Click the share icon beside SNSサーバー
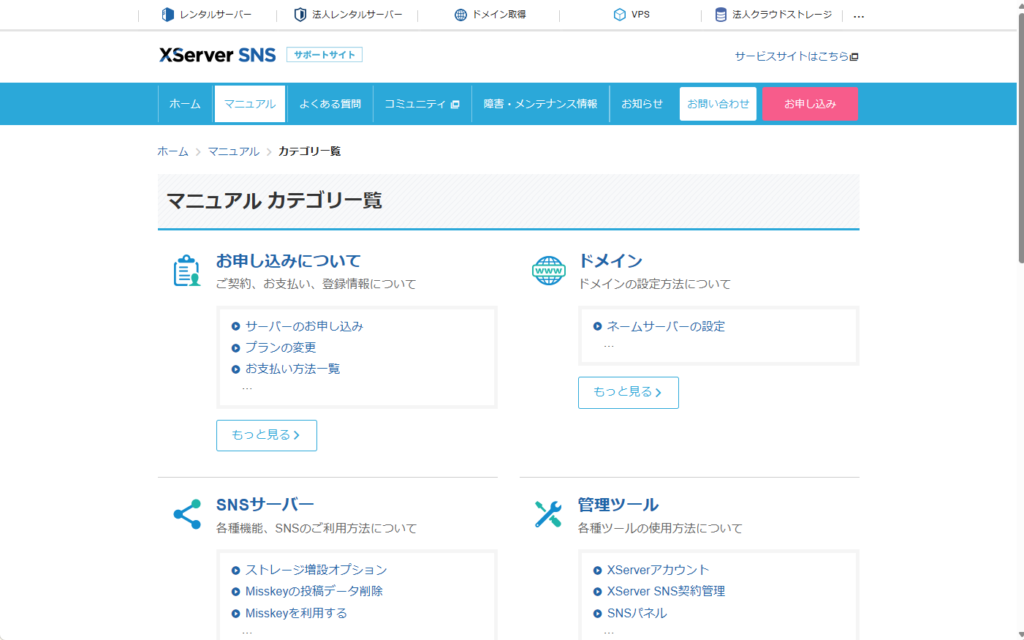This screenshot has width=1024, height=640. click(x=187, y=515)
